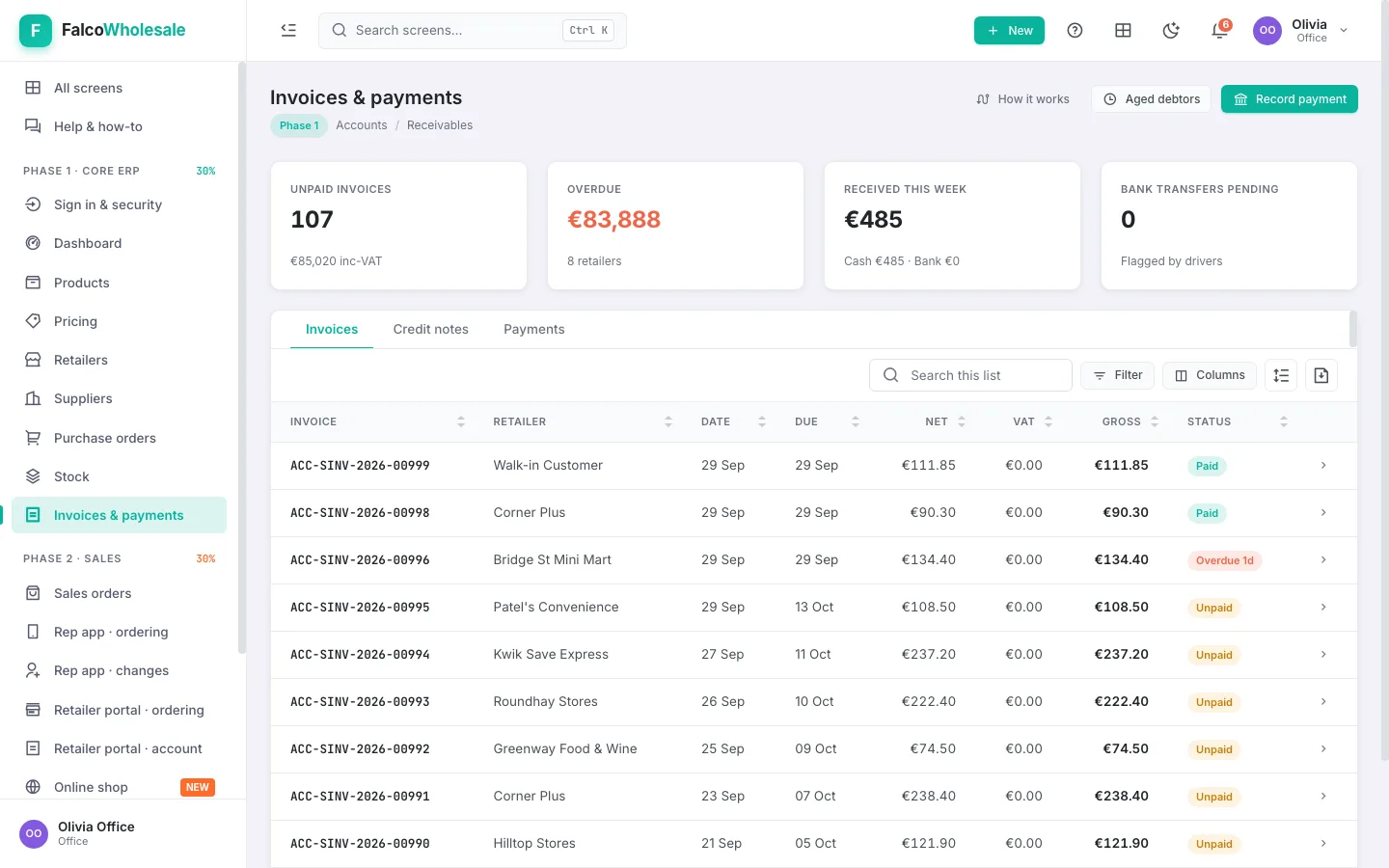Open How it works link
Screen dimensions: 1389x868
tap(1022, 99)
